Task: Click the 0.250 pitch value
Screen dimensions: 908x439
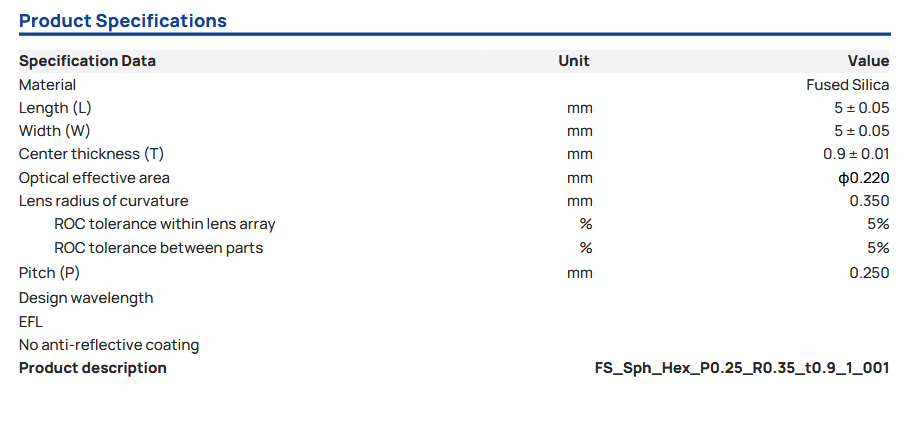Action: [x=869, y=273]
